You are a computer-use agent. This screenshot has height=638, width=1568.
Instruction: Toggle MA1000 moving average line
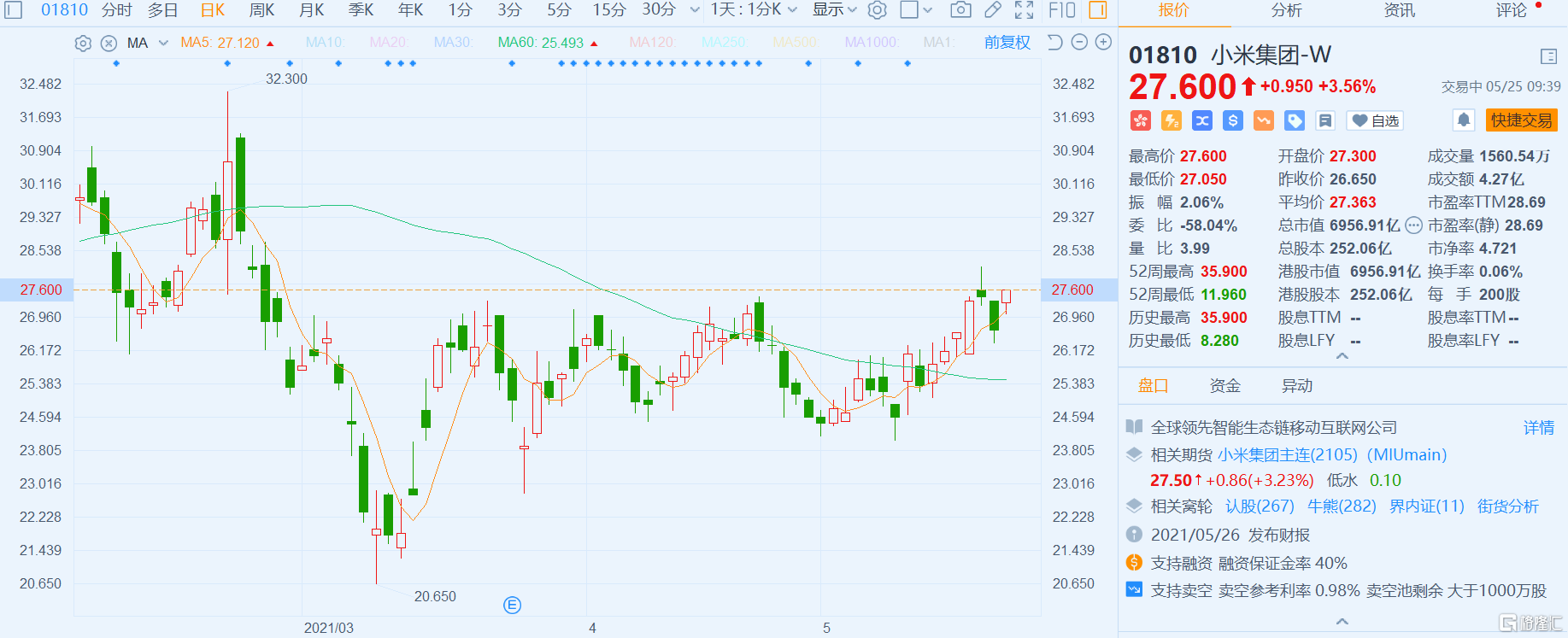point(872,43)
